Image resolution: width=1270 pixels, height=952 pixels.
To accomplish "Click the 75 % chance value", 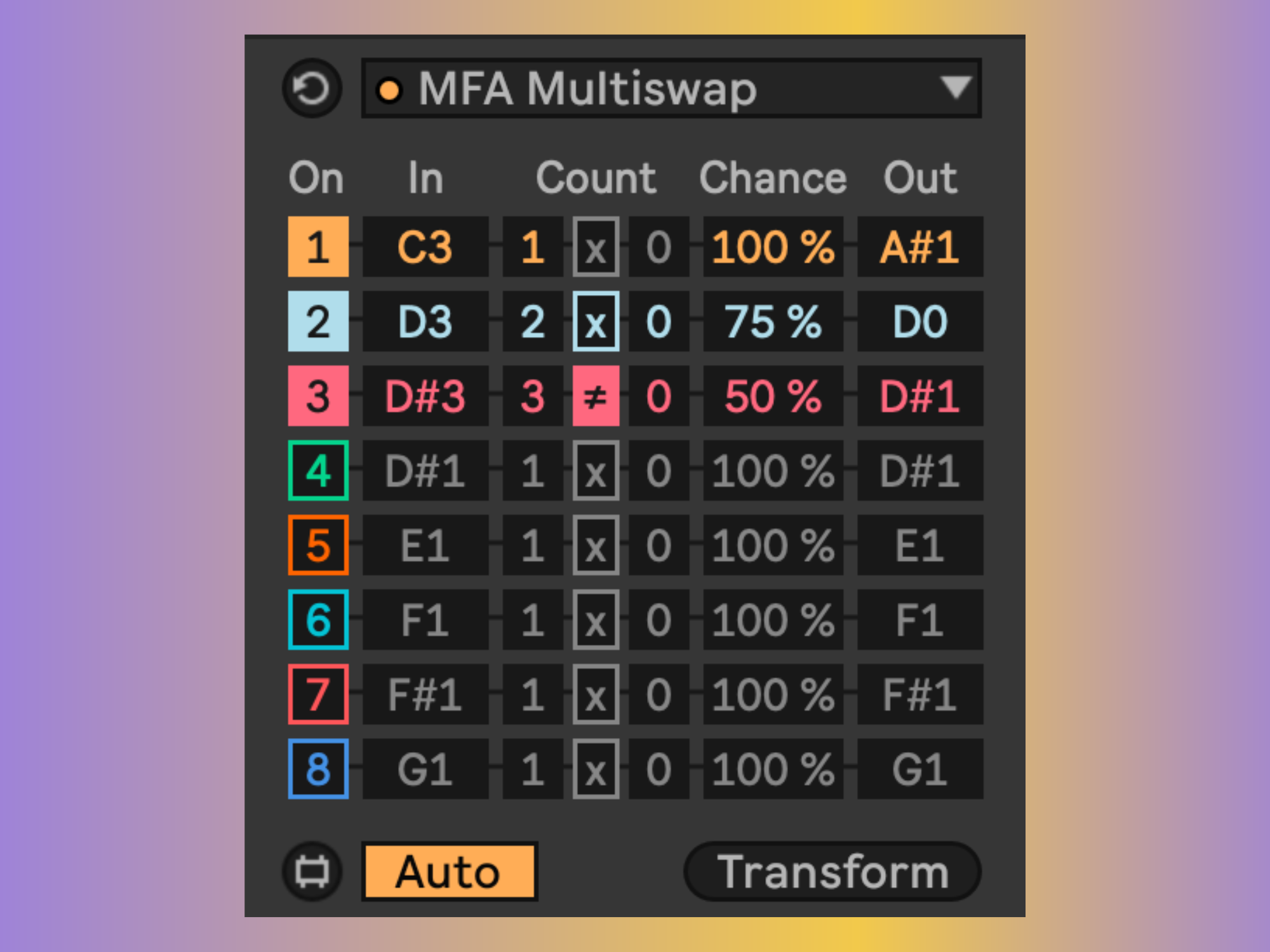I will click(773, 321).
